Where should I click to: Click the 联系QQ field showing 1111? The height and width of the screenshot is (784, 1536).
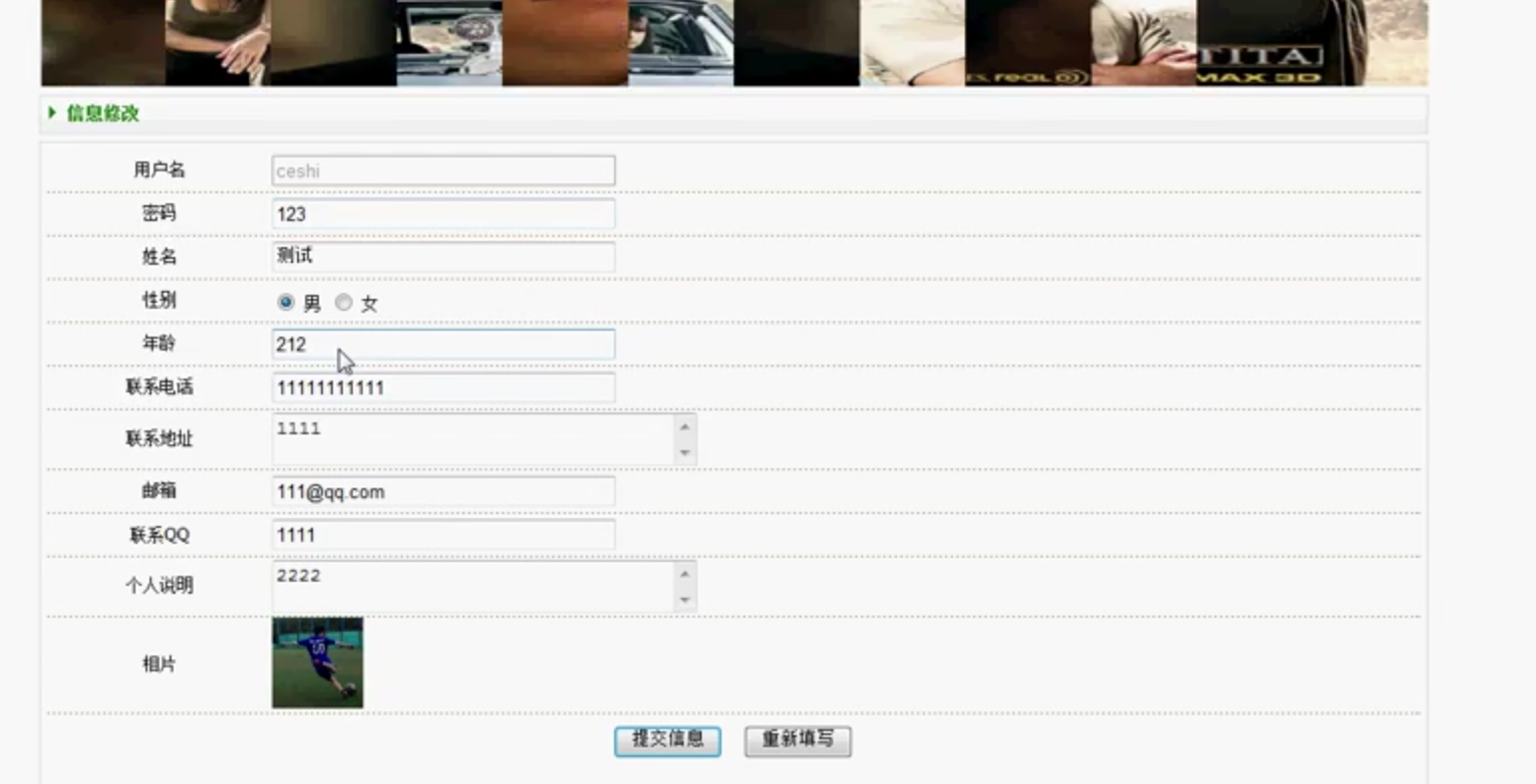(x=444, y=535)
